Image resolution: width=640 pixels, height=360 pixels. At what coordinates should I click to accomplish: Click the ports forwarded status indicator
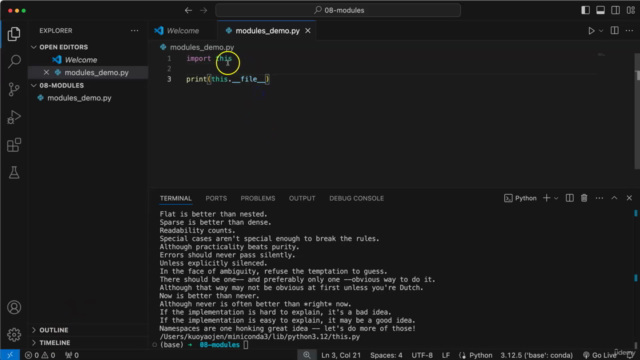pos(72,355)
